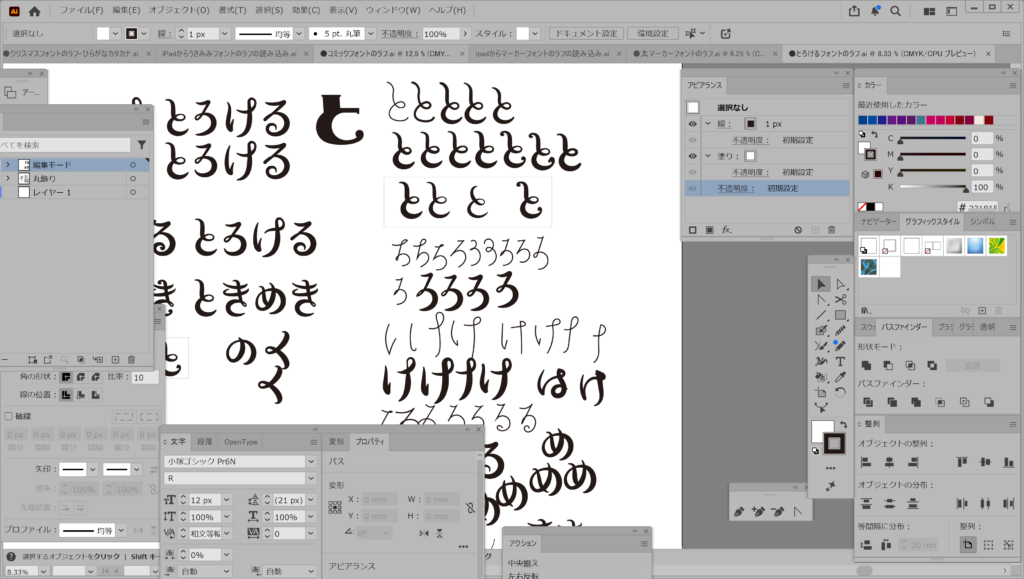The width and height of the screenshot is (1024, 579).
Task: Select the Direct Selection tool
Action: click(840, 284)
